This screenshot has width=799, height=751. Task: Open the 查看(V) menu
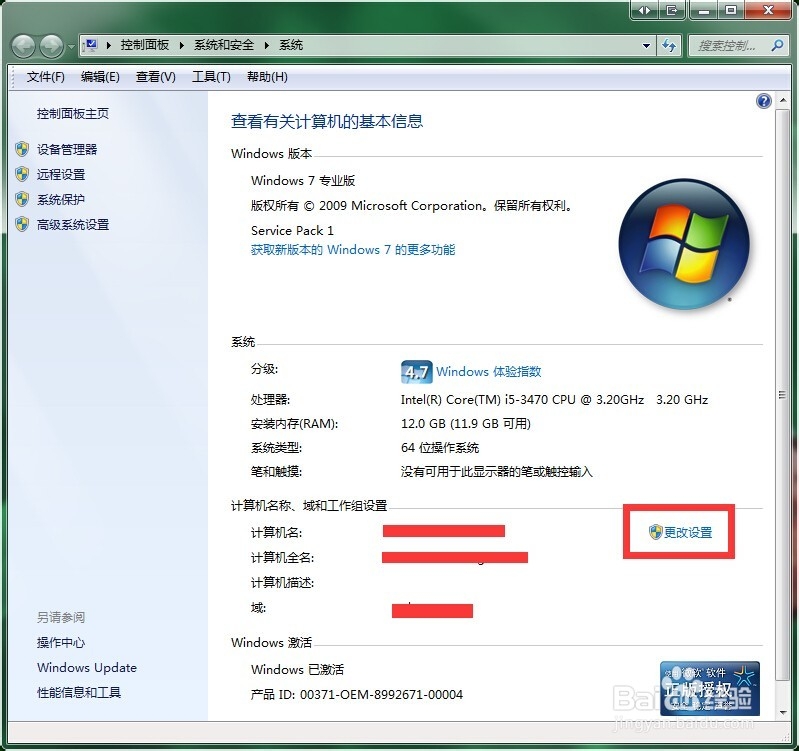coord(155,77)
